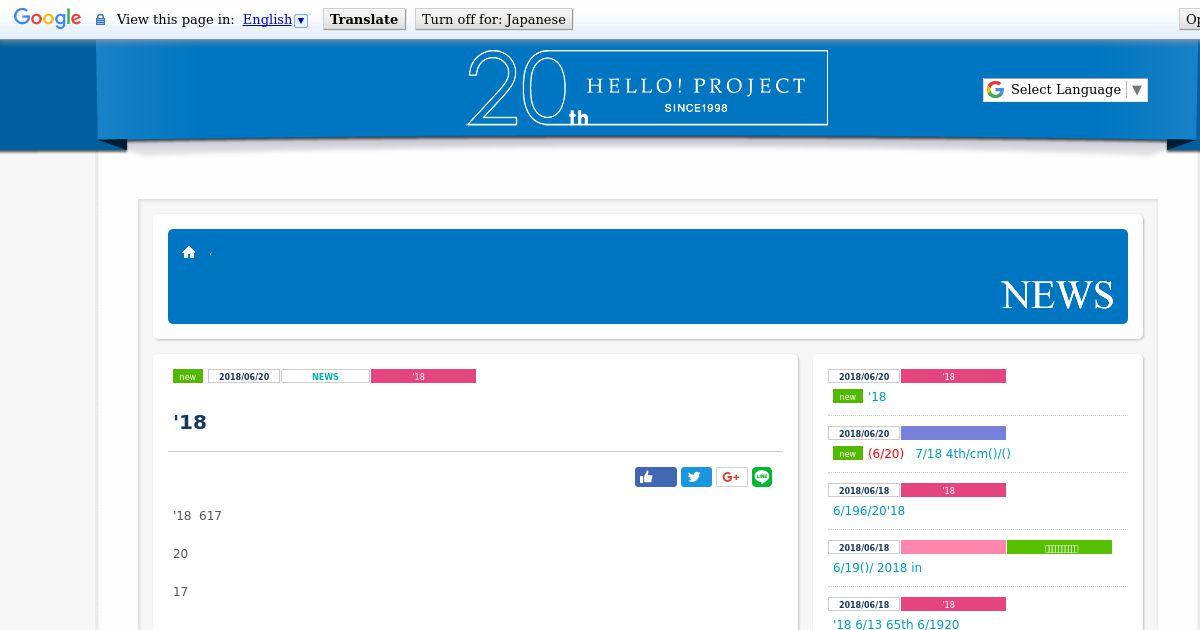Click the Google G icon in language widget
This screenshot has height=630, width=1200.
[x=995, y=89]
